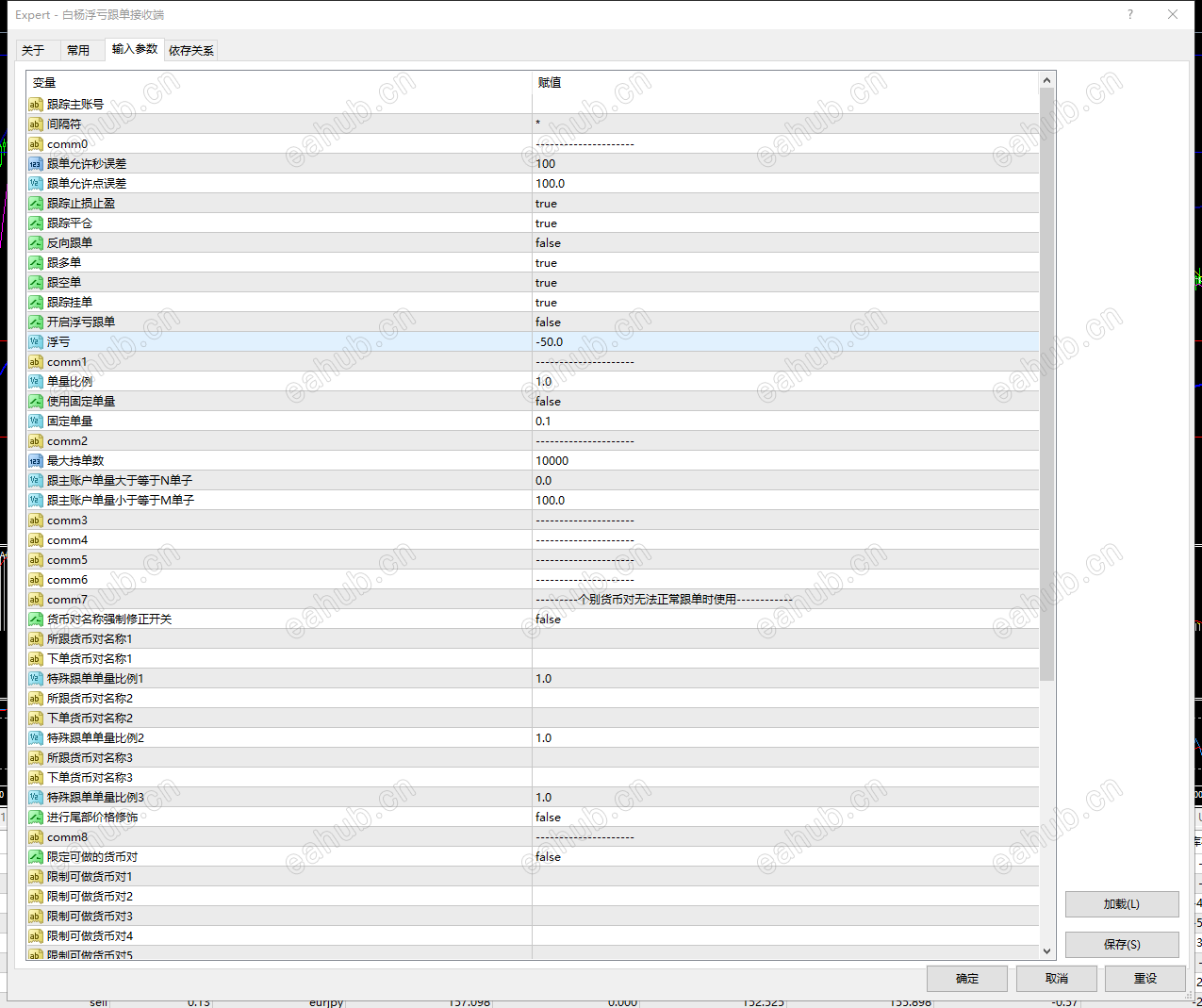Select the 限制可做货币对4 row label
This screenshot has height=1008, width=1202.
pyautogui.click(x=91, y=936)
